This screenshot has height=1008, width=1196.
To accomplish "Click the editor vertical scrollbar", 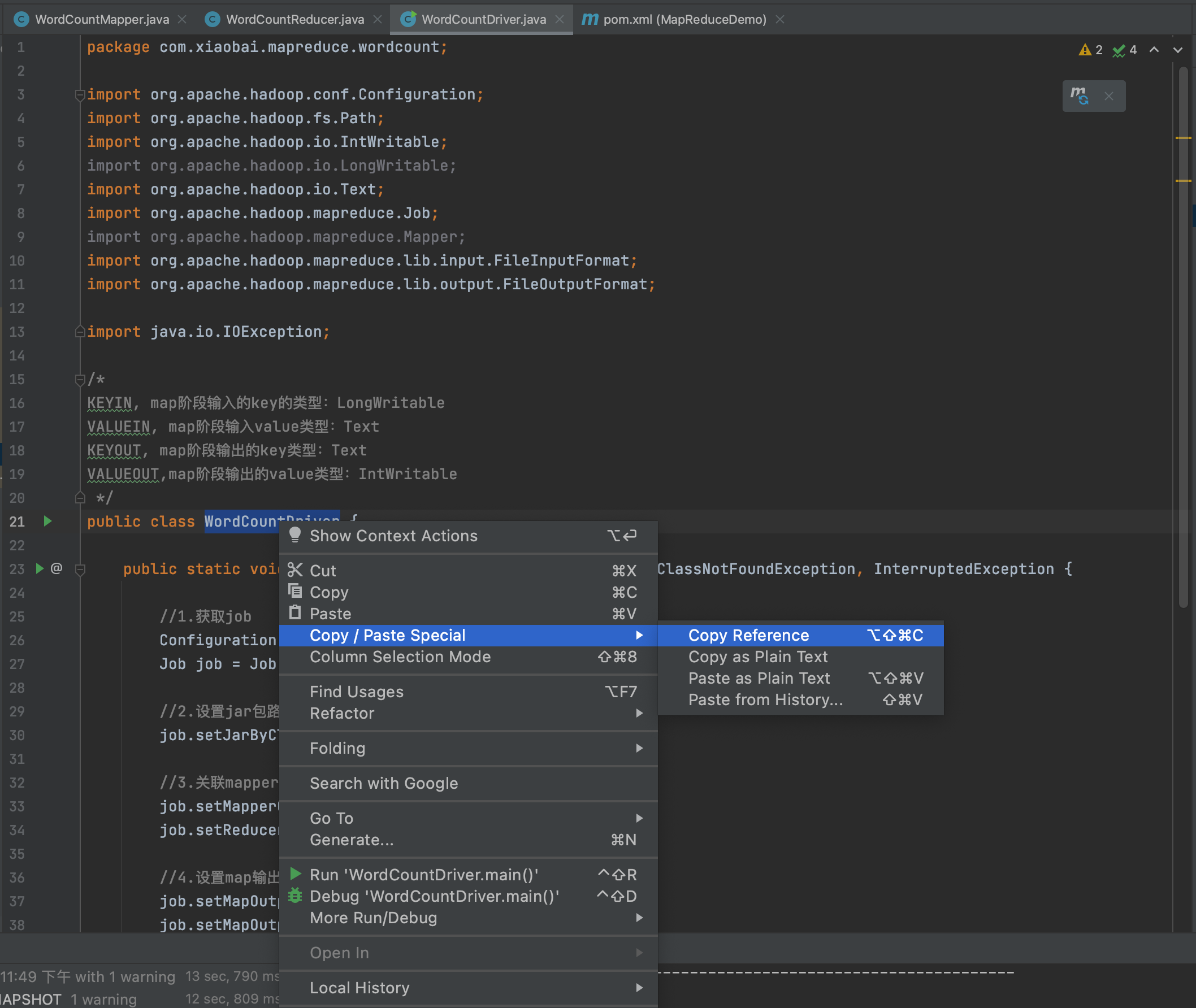I will coord(1183,343).
